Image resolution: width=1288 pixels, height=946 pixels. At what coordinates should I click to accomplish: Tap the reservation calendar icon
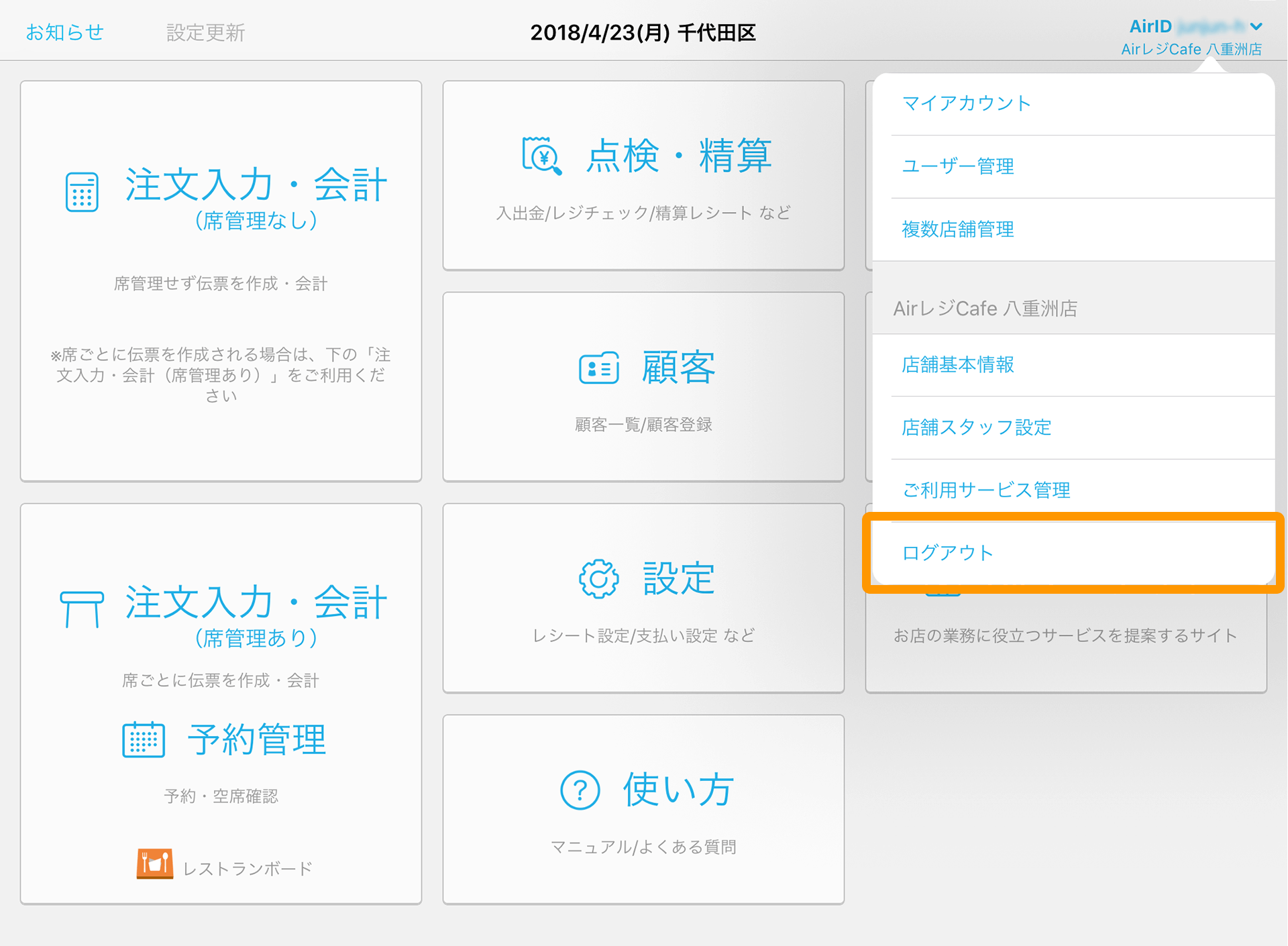coord(144,739)
